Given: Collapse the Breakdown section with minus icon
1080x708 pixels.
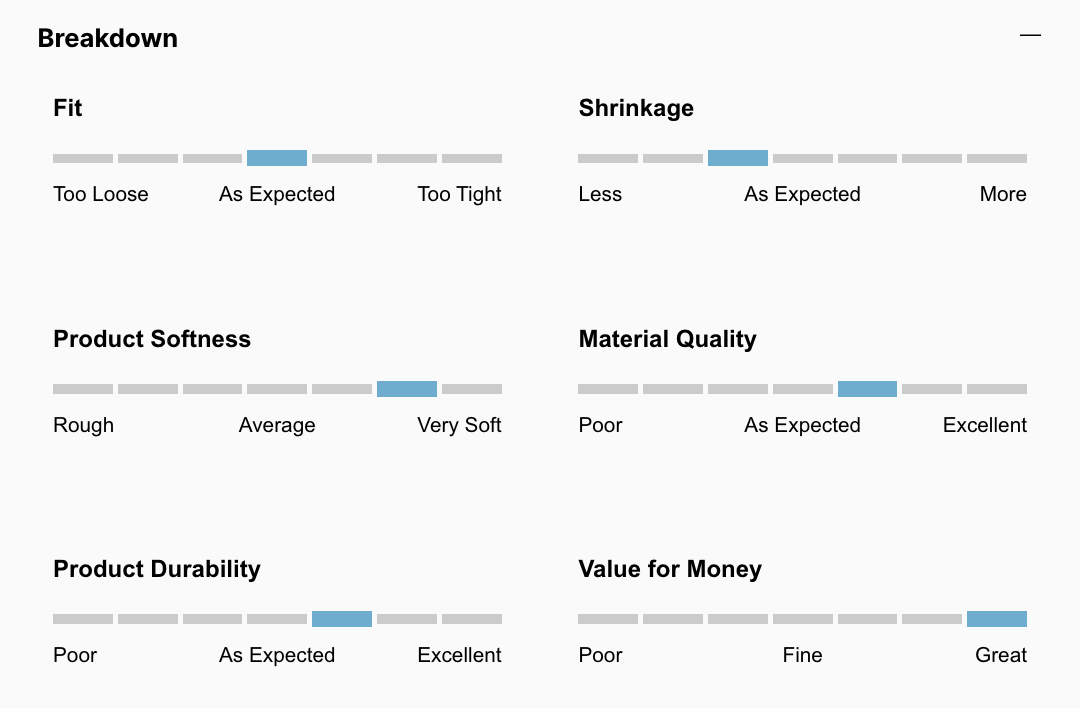Looking at the screenshot, I should [x=1030, y=36].
